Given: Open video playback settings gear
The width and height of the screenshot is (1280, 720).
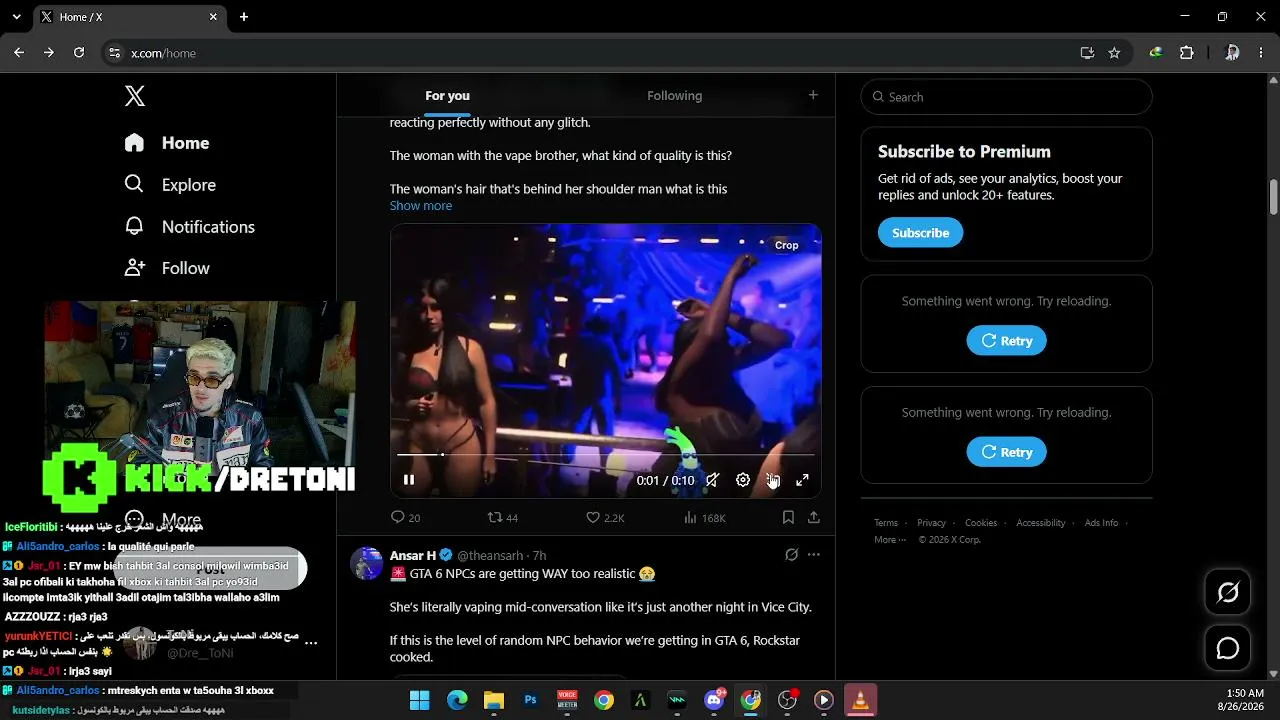Looking at the screenshot, I should coord(743,480).
